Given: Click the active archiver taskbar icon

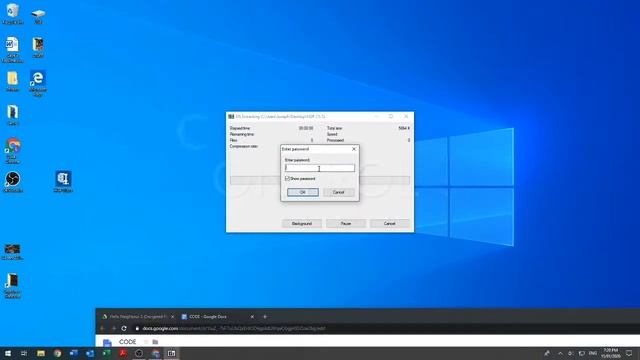Looking at the screenshot, I should click(x=171, y=353).
